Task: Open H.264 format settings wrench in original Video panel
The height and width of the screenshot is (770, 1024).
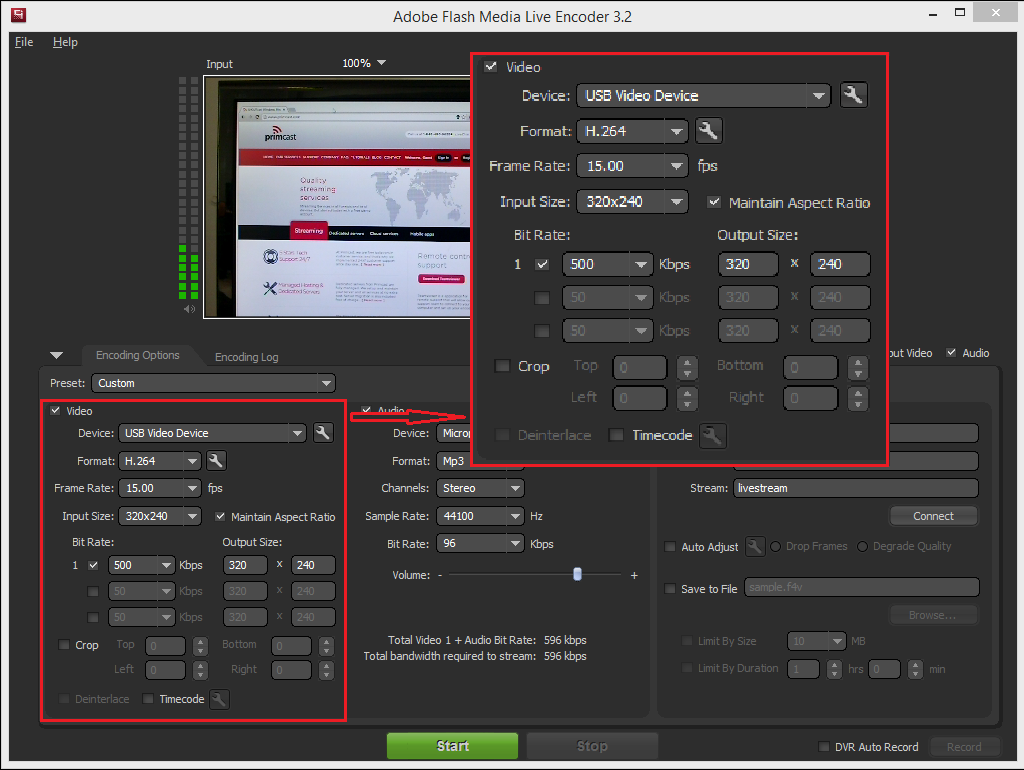Action: pos(216,460)
